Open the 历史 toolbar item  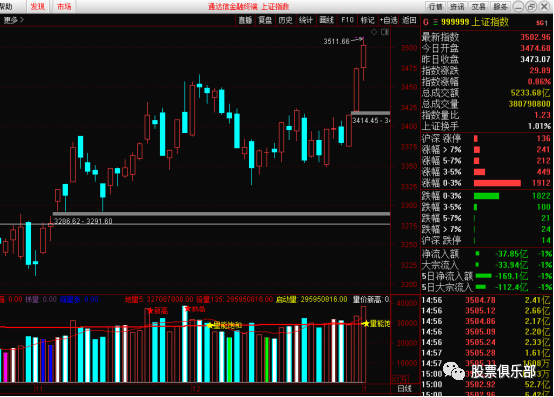(285, 20)
